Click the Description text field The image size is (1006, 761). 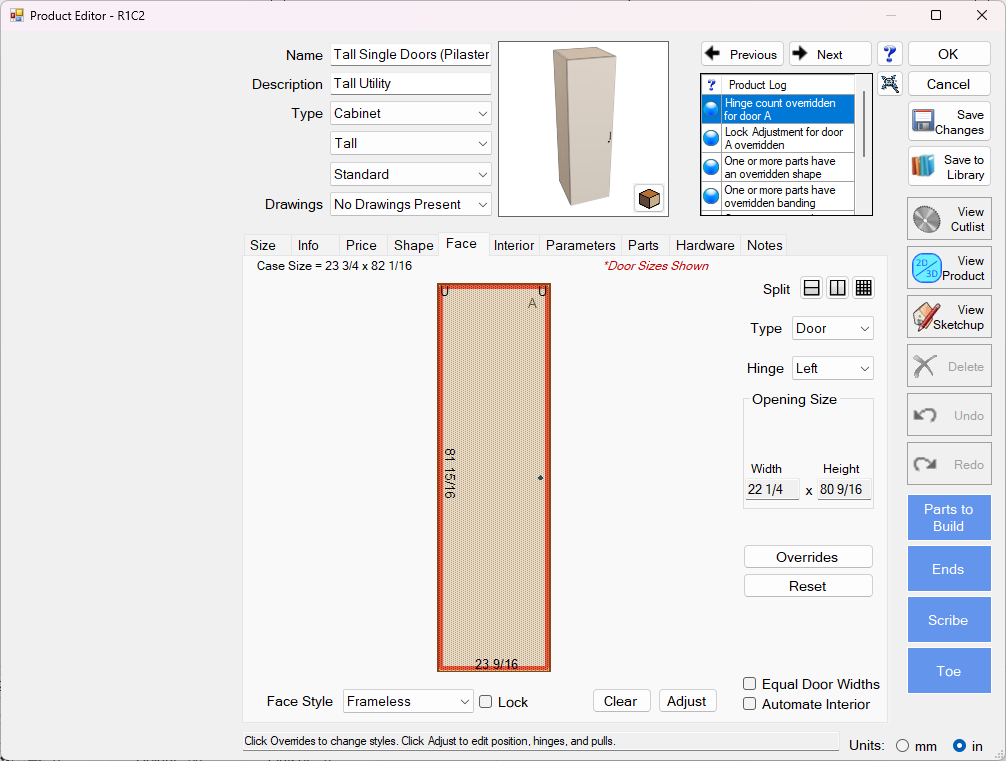click(x=411, y=84)
